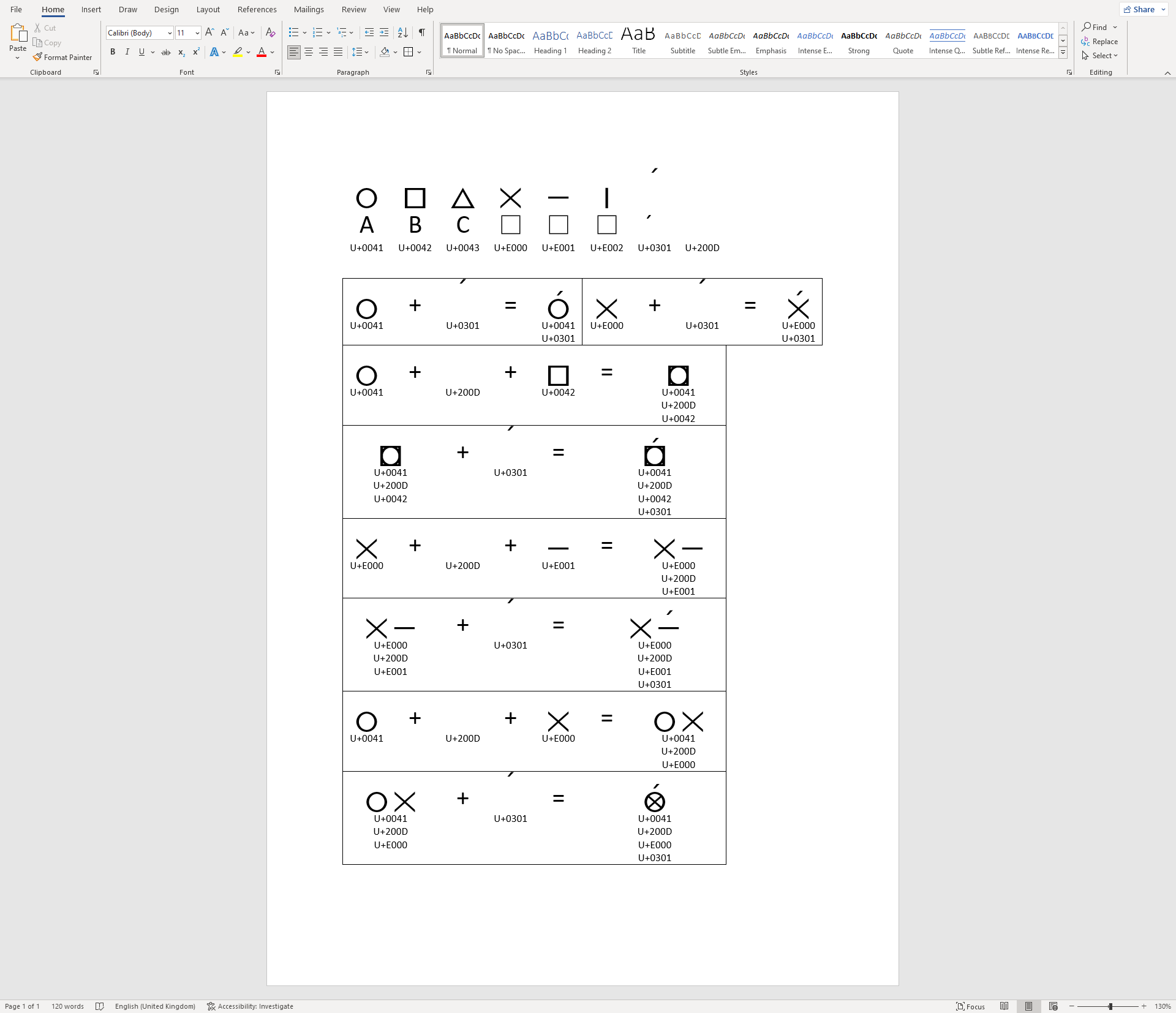Click the Increase Indent icon

pyautogui.click(x=384, y=32)
